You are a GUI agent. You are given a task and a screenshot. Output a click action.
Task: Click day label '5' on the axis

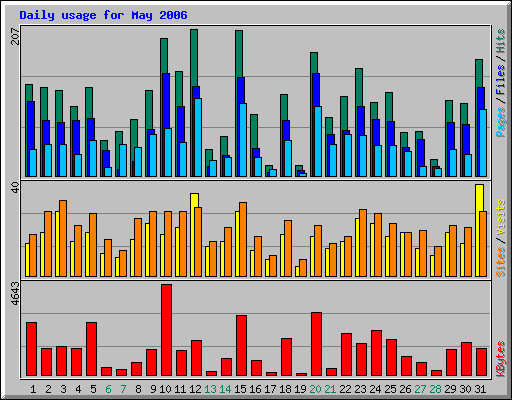coord(93,389)
